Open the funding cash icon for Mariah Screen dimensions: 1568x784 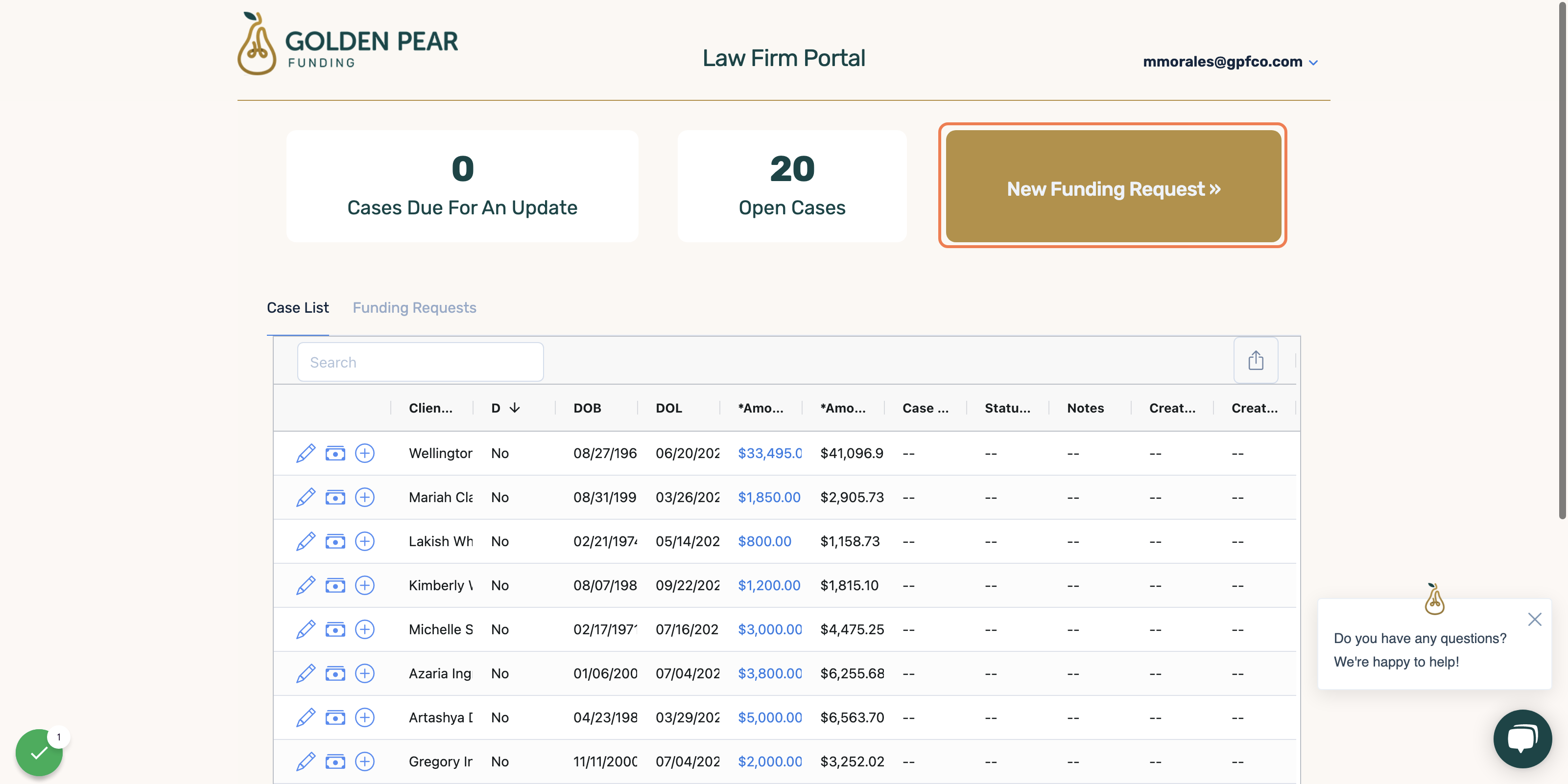click(335, 498)
